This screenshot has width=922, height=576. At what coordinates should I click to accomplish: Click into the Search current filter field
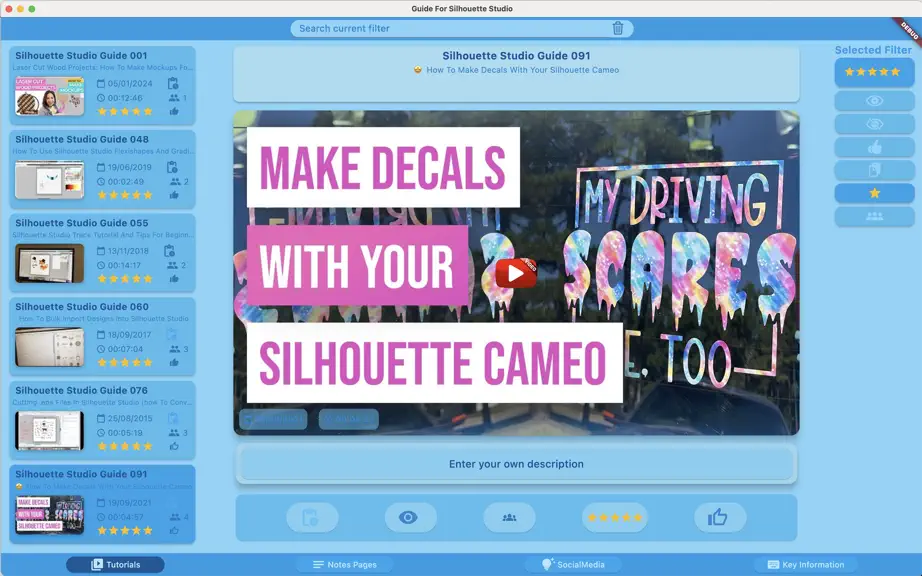[462, 28]
